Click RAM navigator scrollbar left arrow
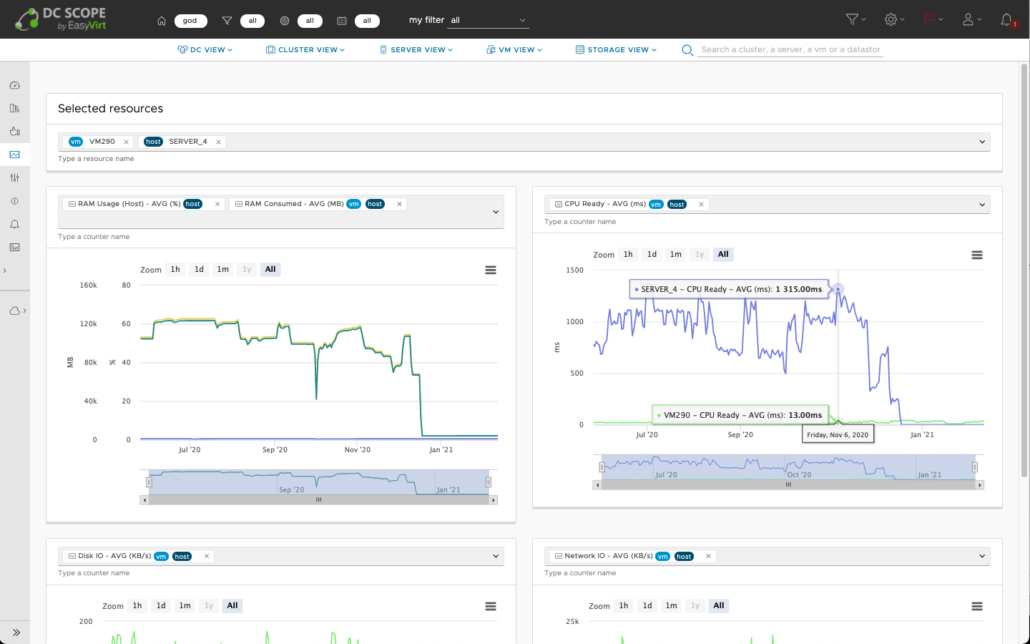The width and height of the screenshot is (1030, 644). click(x=145, y=500)
